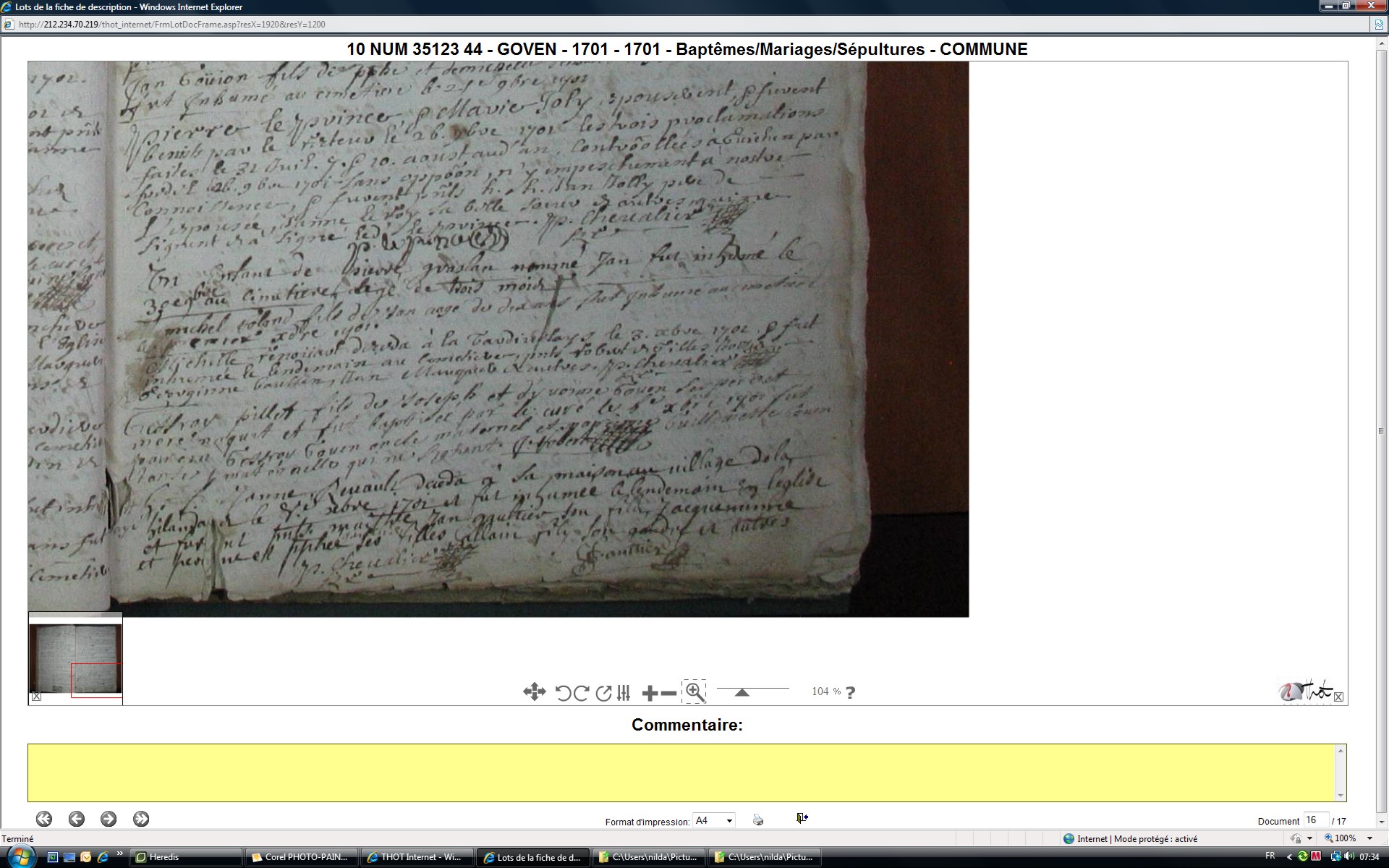Screen dimensions: 1389x868
Task: Close the thumbnail overview box
Action: (36, 697)
